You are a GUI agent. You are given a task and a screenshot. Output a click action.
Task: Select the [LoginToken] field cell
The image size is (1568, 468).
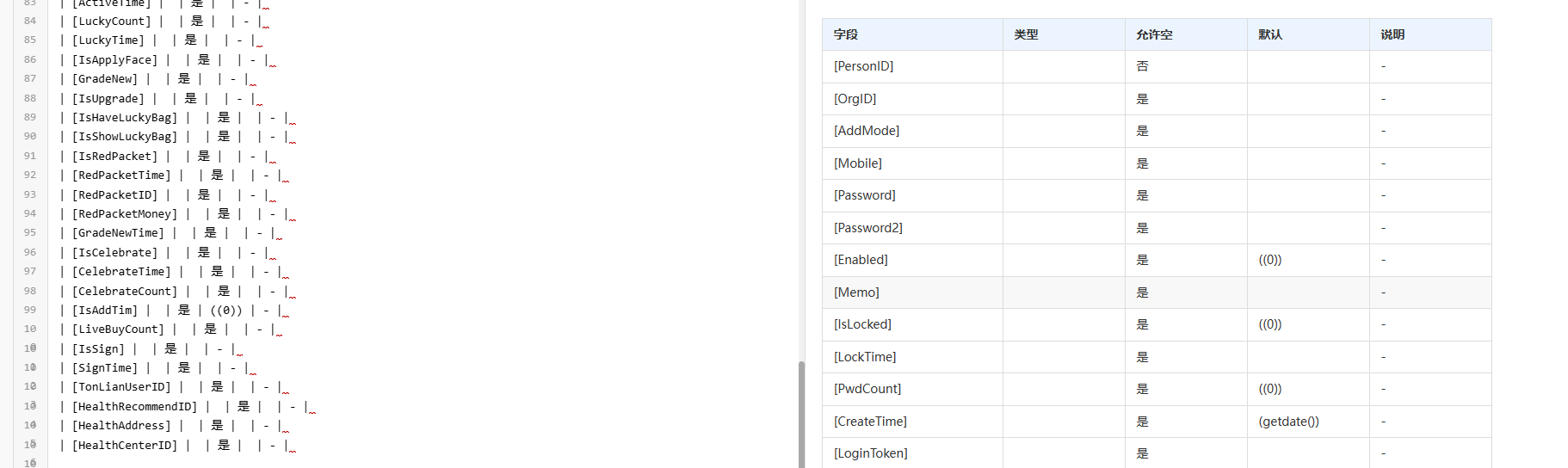[x=912, y=453]
